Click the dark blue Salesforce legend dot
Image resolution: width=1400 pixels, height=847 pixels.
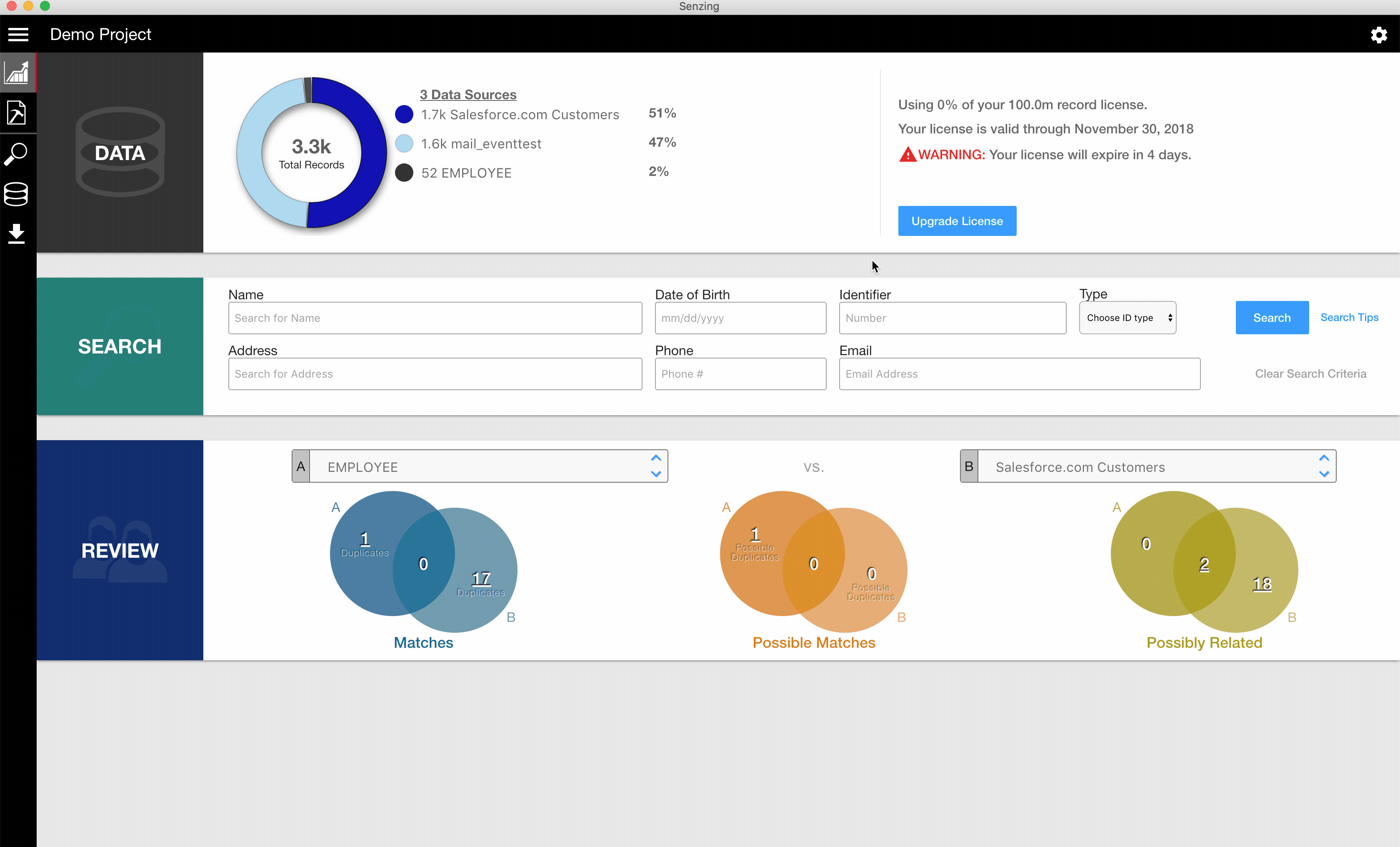(x=404, y=114)
